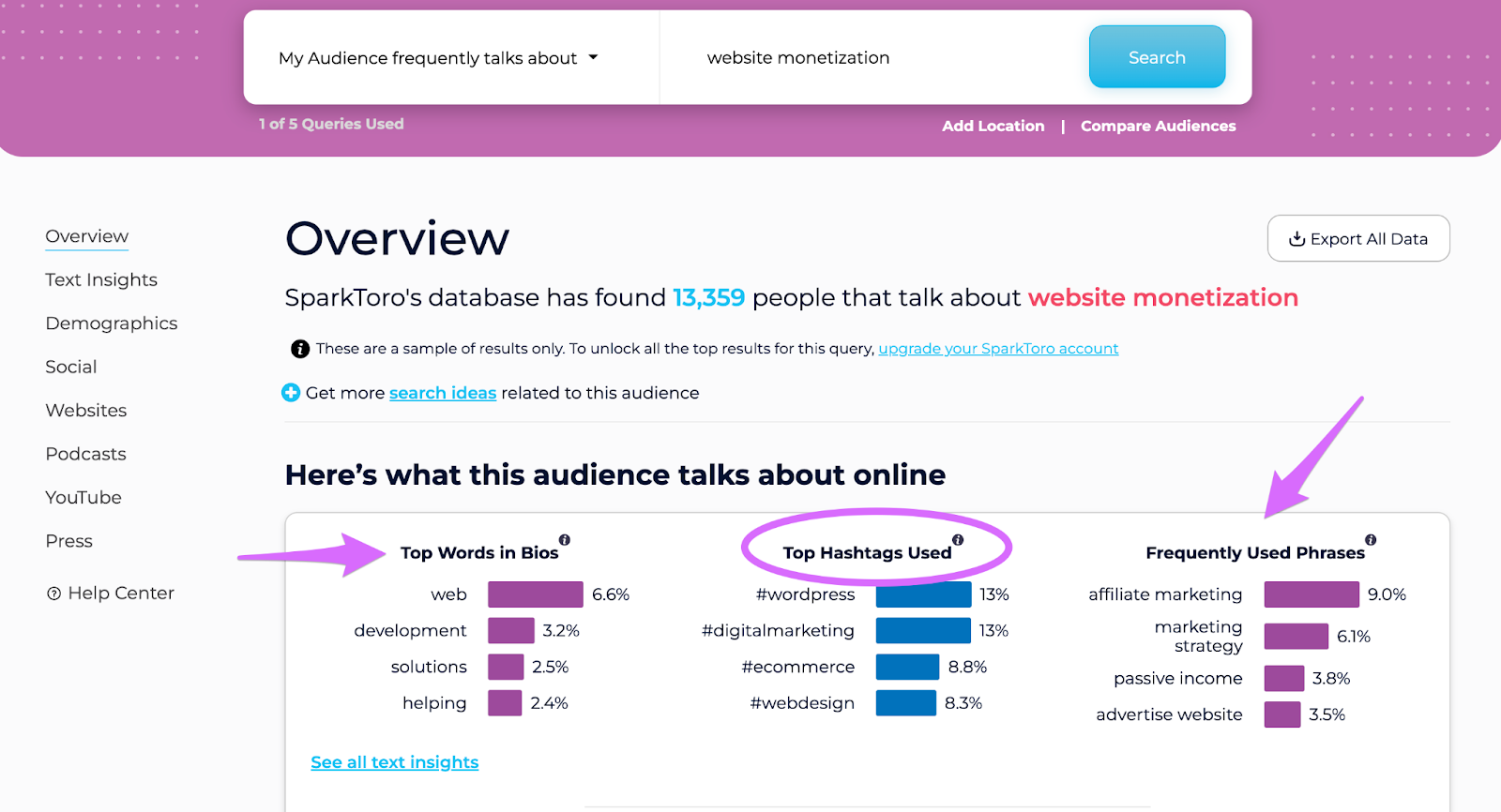Click the info icon beside sample results notice

[x=300, y=349]
